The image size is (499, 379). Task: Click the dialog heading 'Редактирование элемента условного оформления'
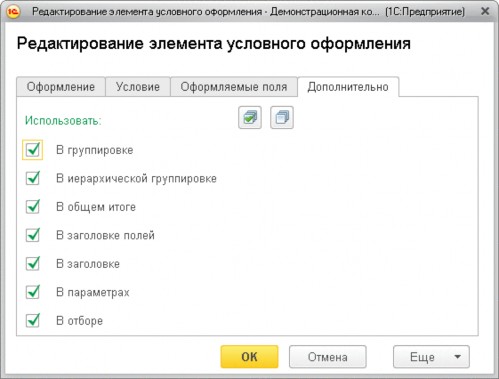214,44
